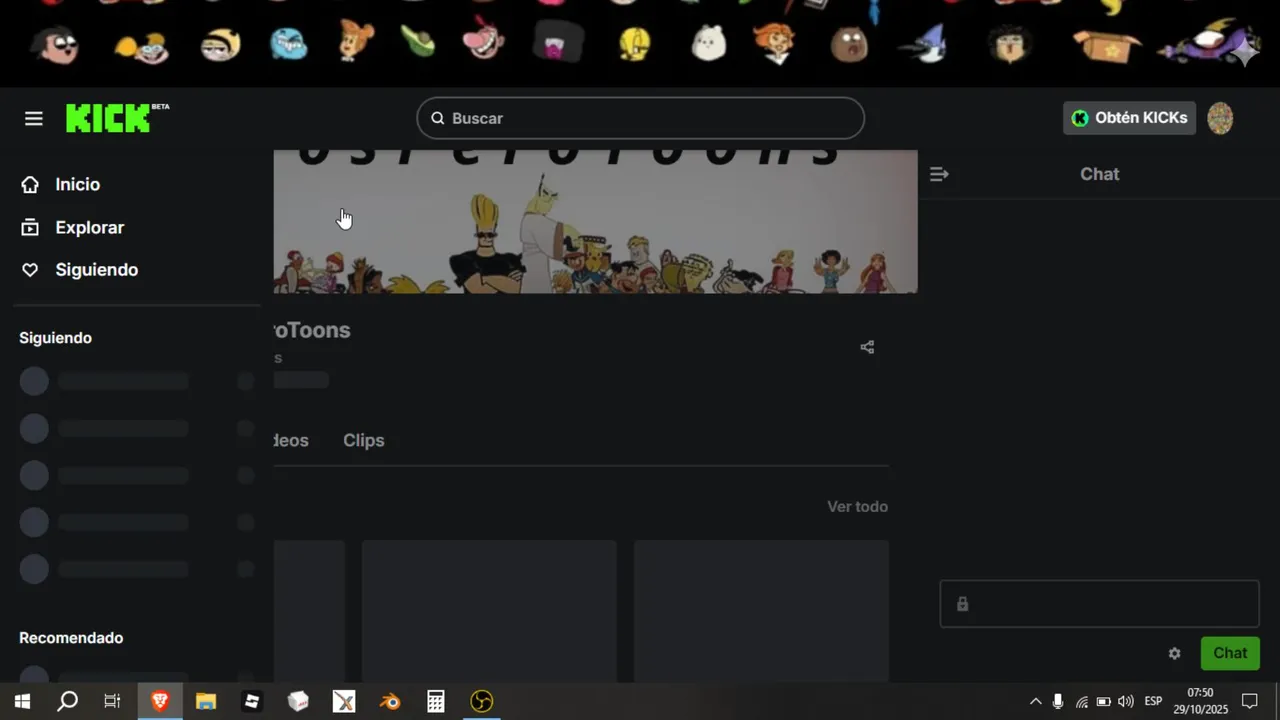
Task: Open volume speaker tray icon
Action: pos(1126,701)
